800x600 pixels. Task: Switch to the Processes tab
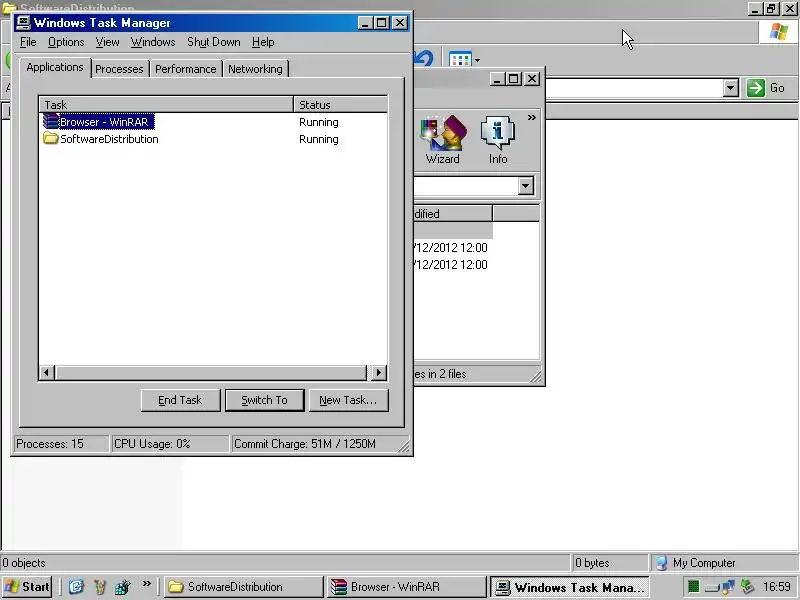click(x=119, y=69)
